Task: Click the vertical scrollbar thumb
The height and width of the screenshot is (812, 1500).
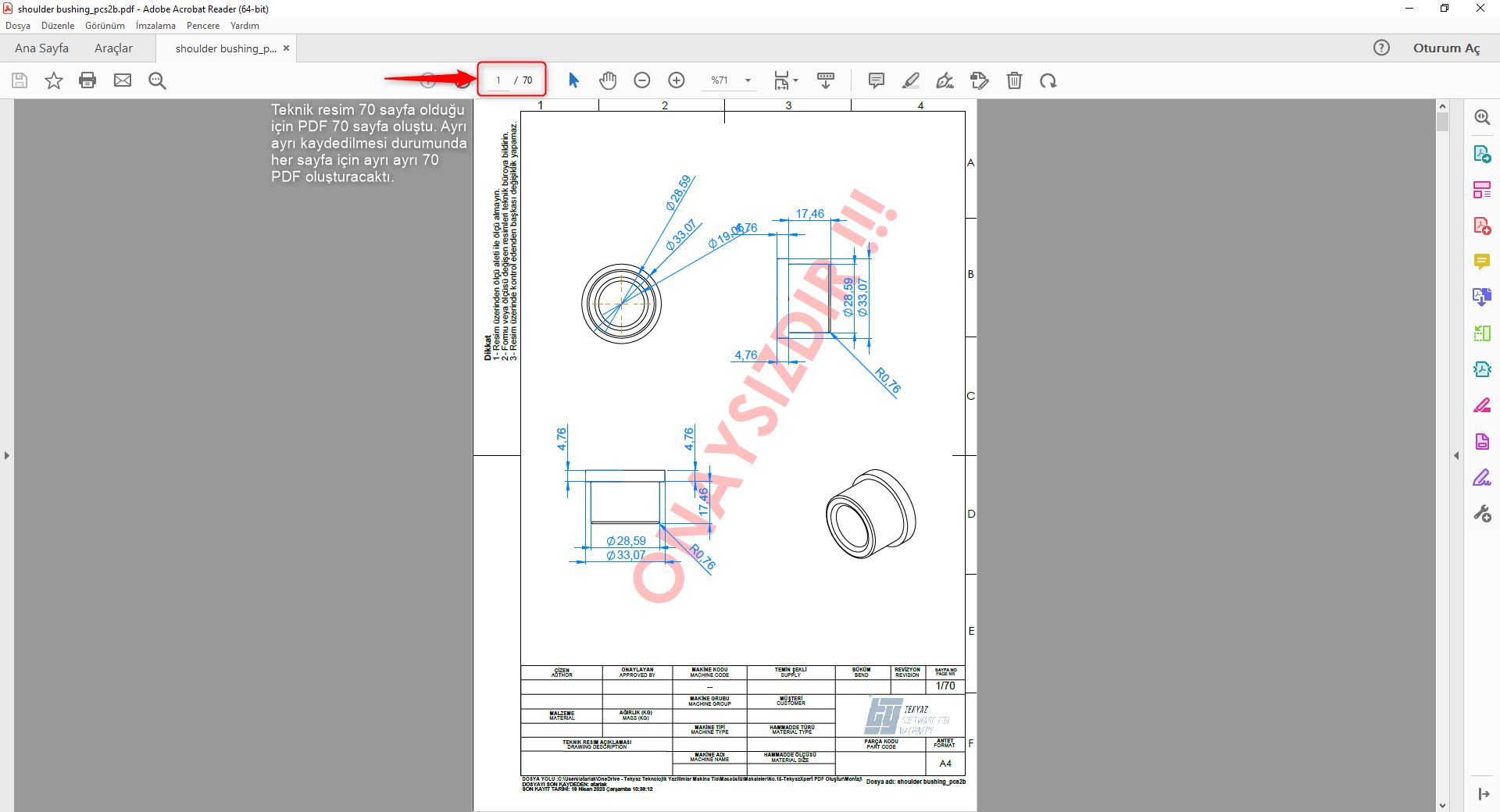Action: [1442, 122]
